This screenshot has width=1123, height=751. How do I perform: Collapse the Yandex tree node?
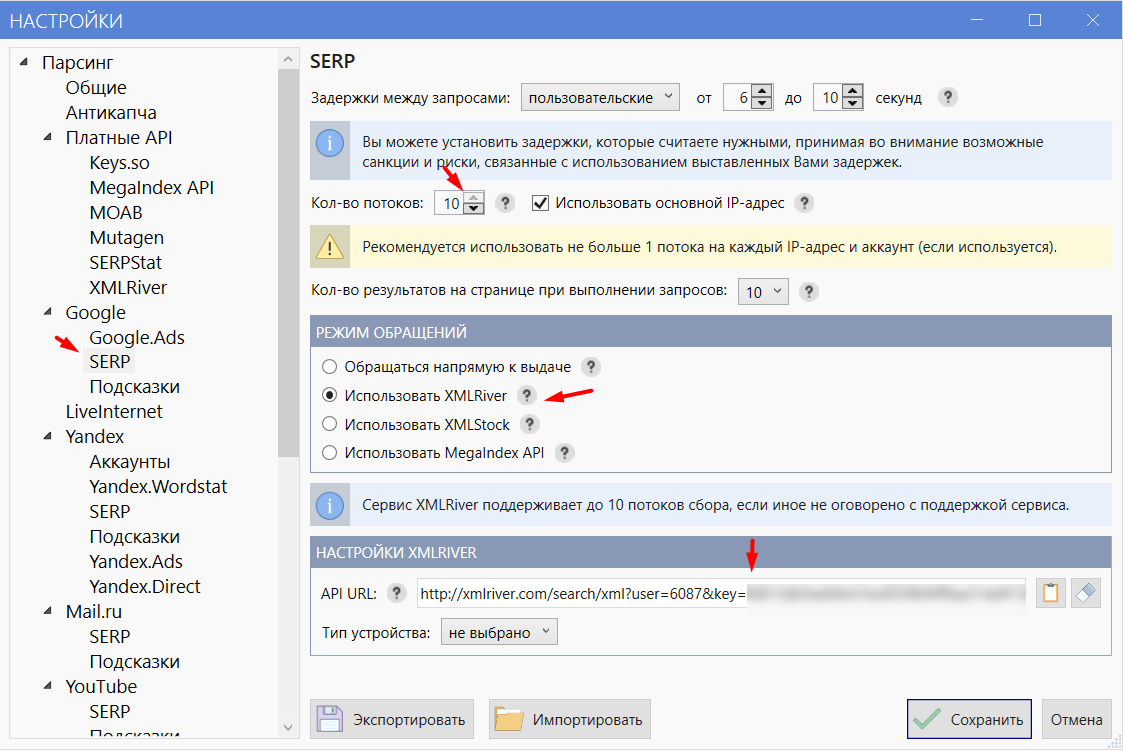coord(48,436)
